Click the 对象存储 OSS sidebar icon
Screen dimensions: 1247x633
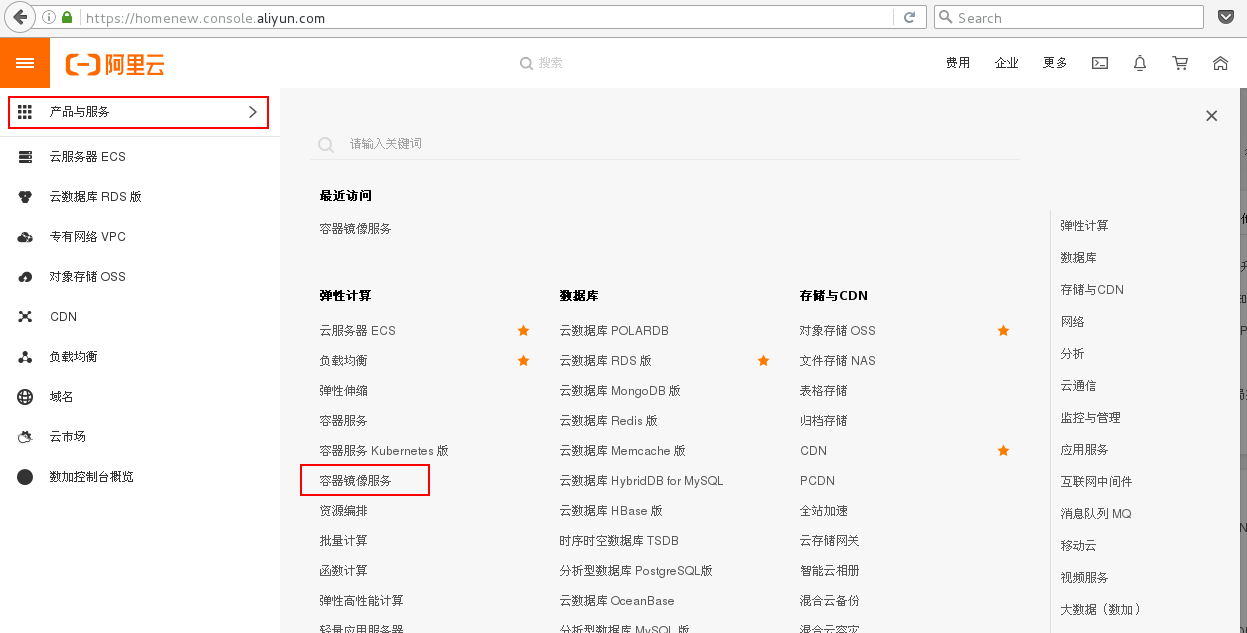coord(26,277)
